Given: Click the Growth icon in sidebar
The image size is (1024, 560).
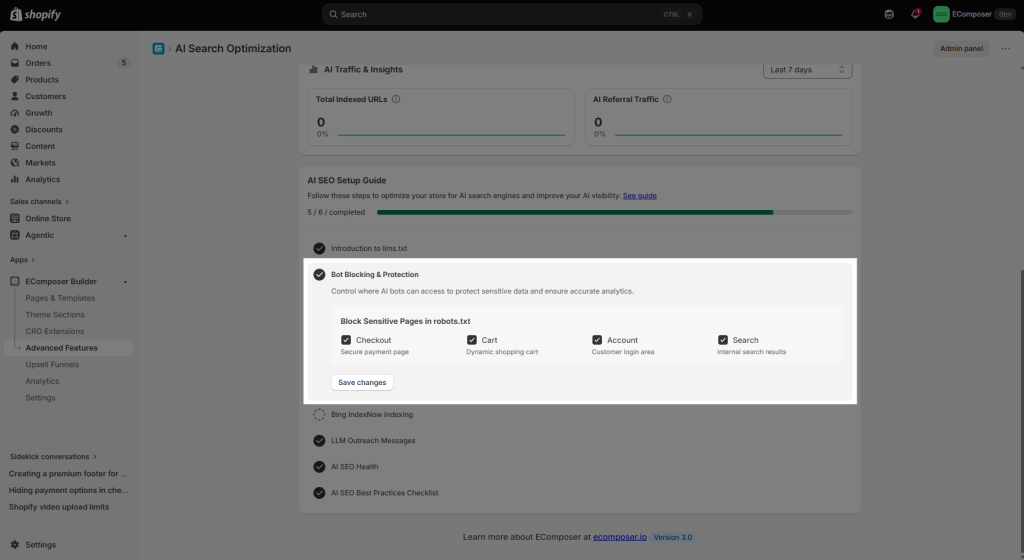Looking at the screenshot, I should click(15, 113).
